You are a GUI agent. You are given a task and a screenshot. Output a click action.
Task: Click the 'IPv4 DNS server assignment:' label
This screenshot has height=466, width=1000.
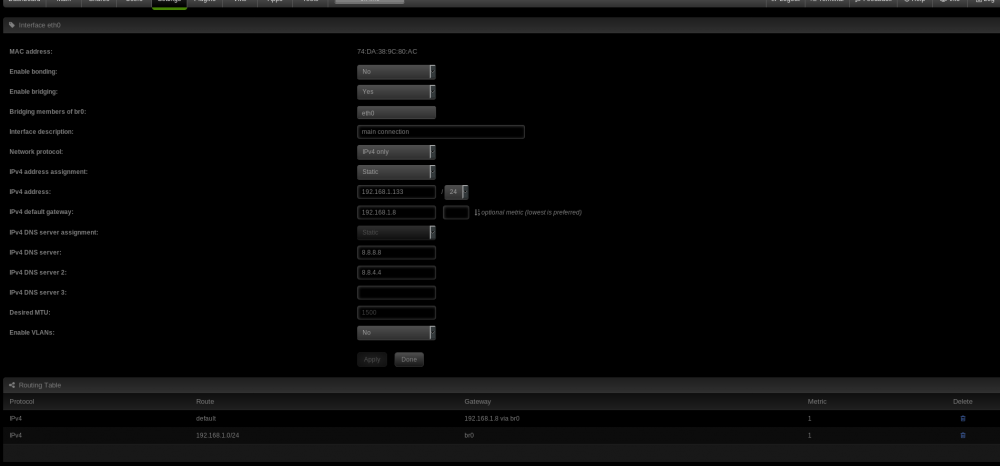pos(54,233)
